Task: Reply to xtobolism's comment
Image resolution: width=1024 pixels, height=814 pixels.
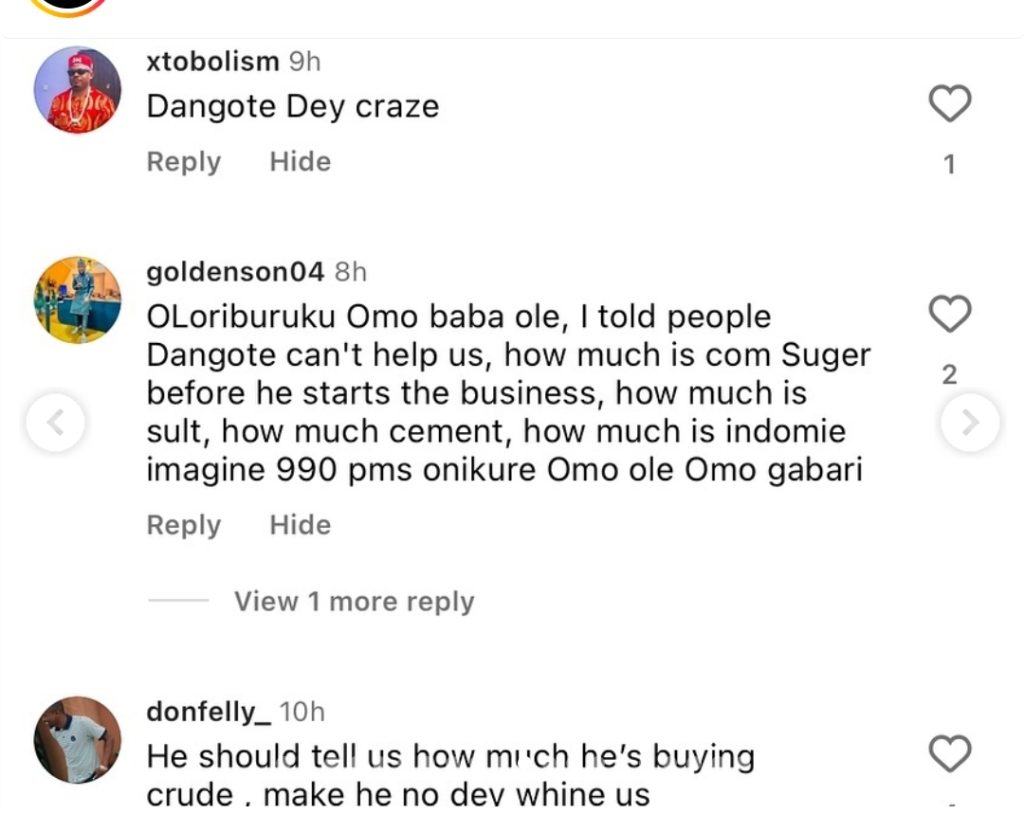Action: pyautogui.click(x=183, y=162)
